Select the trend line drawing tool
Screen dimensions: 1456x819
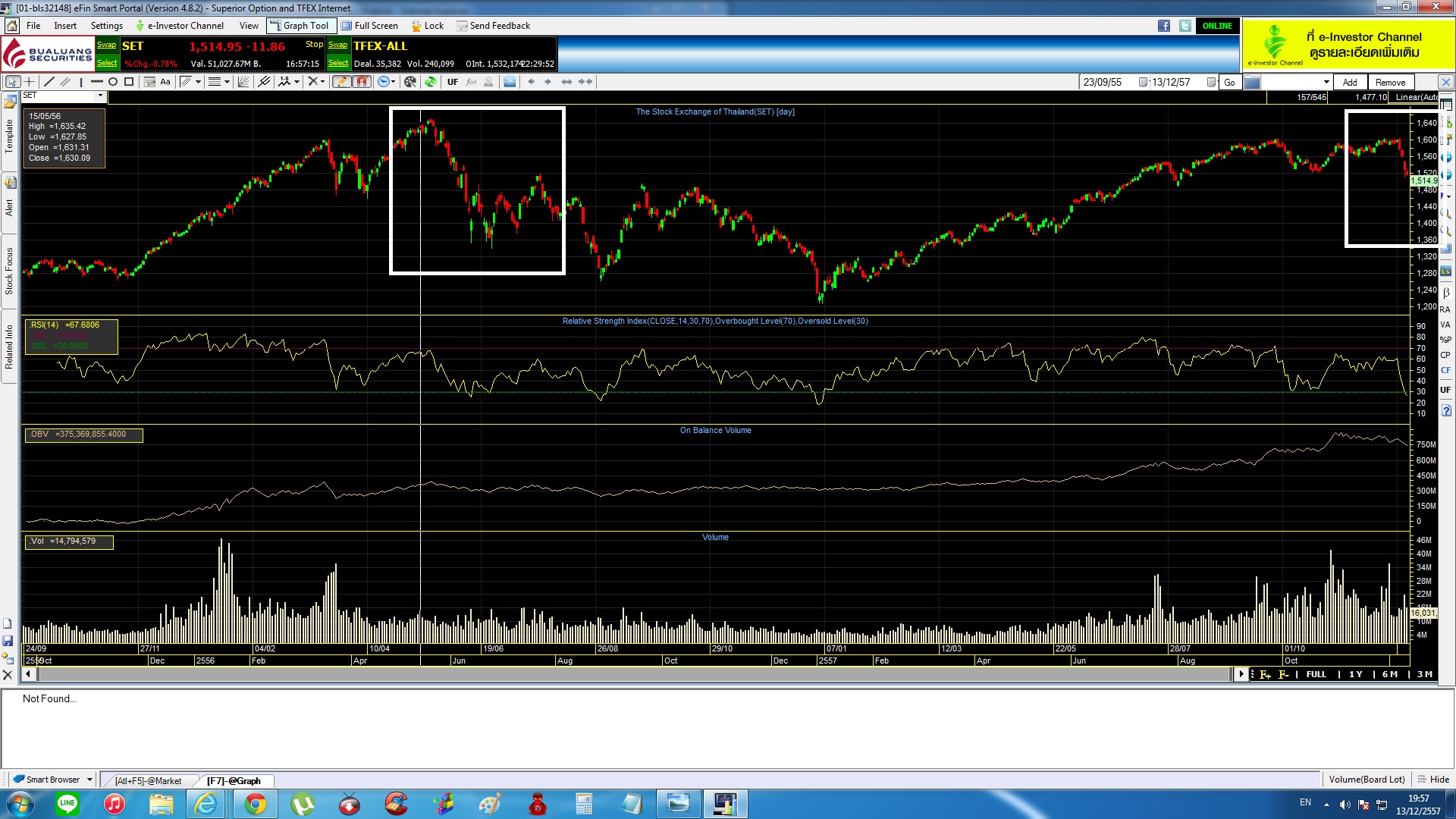pos(49,82)
